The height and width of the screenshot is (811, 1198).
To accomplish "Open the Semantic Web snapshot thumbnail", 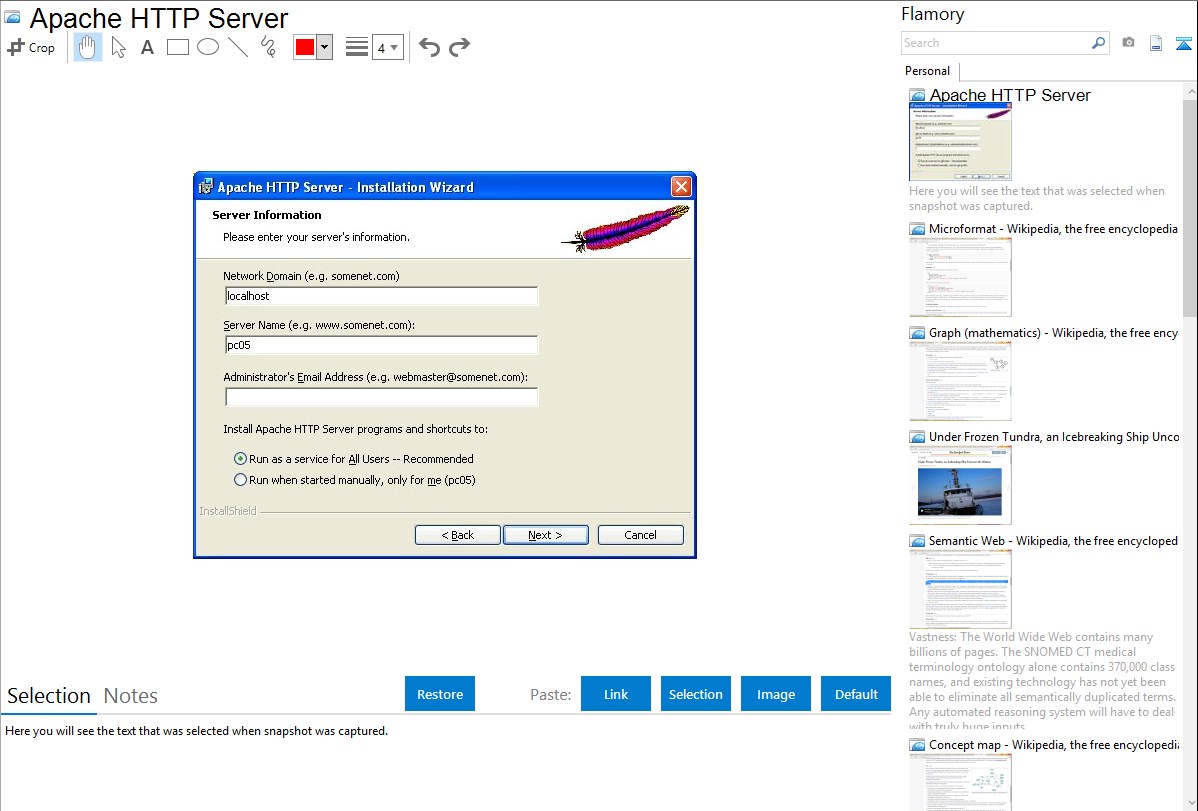I will tap(960, 589).
